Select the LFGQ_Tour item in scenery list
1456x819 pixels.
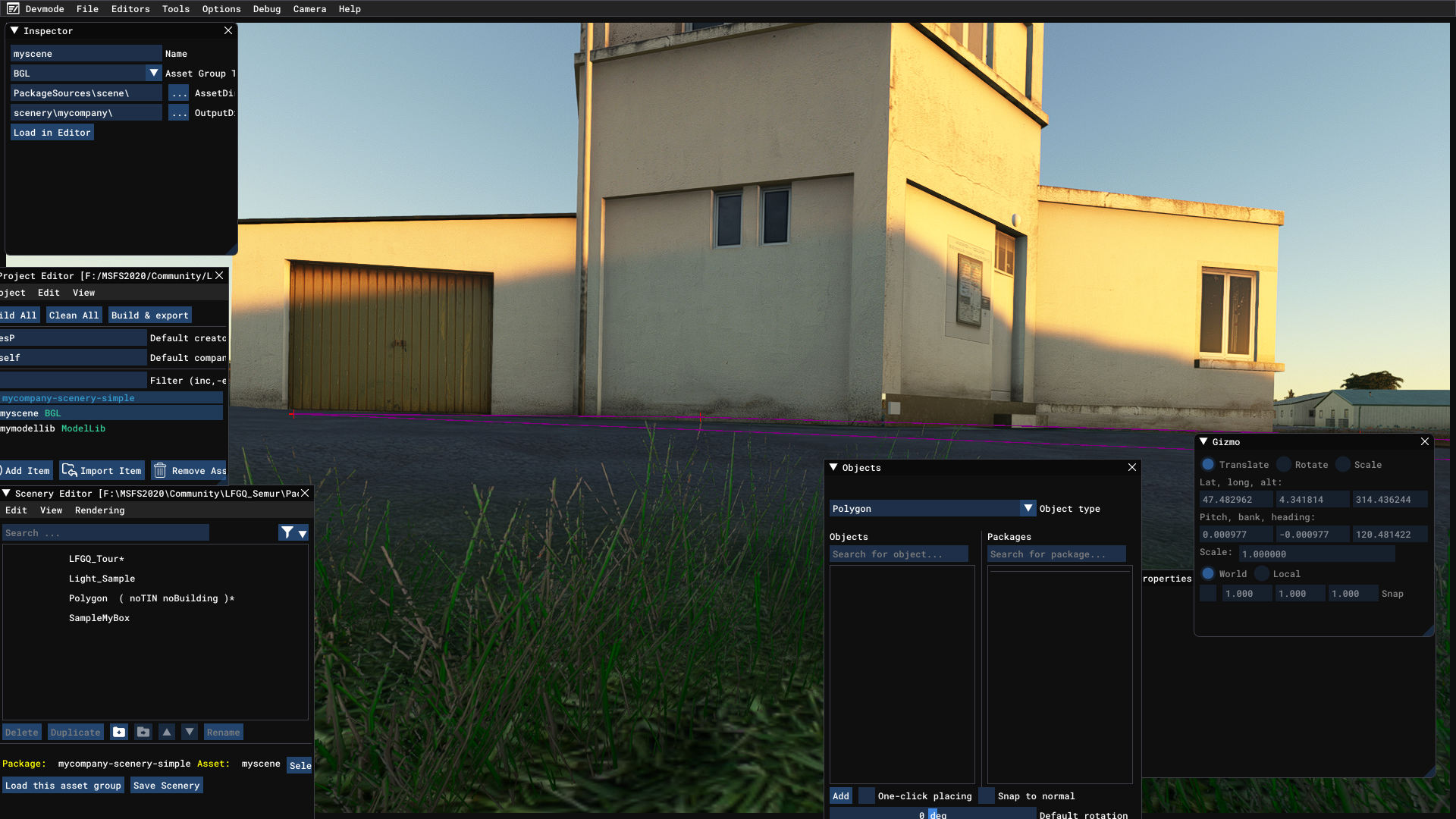click(x=96, y=559)
